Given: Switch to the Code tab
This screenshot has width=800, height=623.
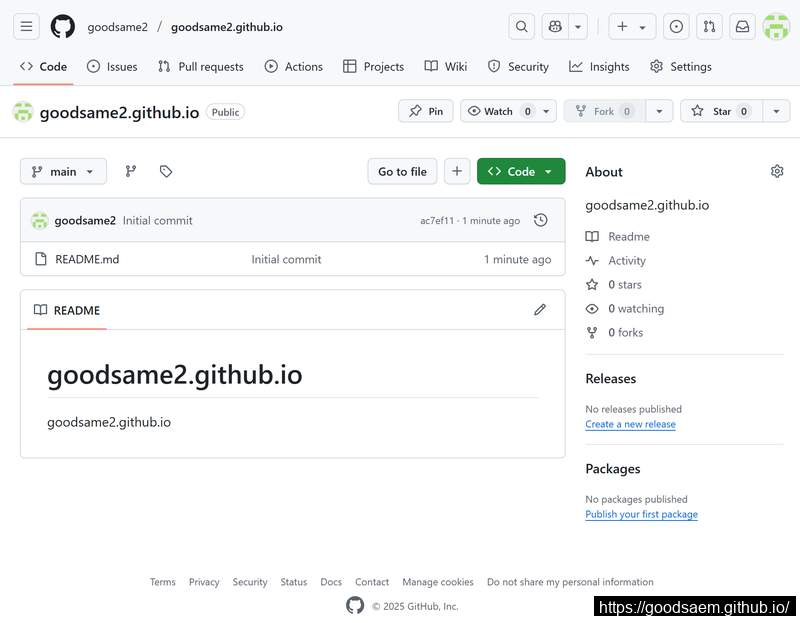Looking at the screenshot, I should tap(43, 67).
